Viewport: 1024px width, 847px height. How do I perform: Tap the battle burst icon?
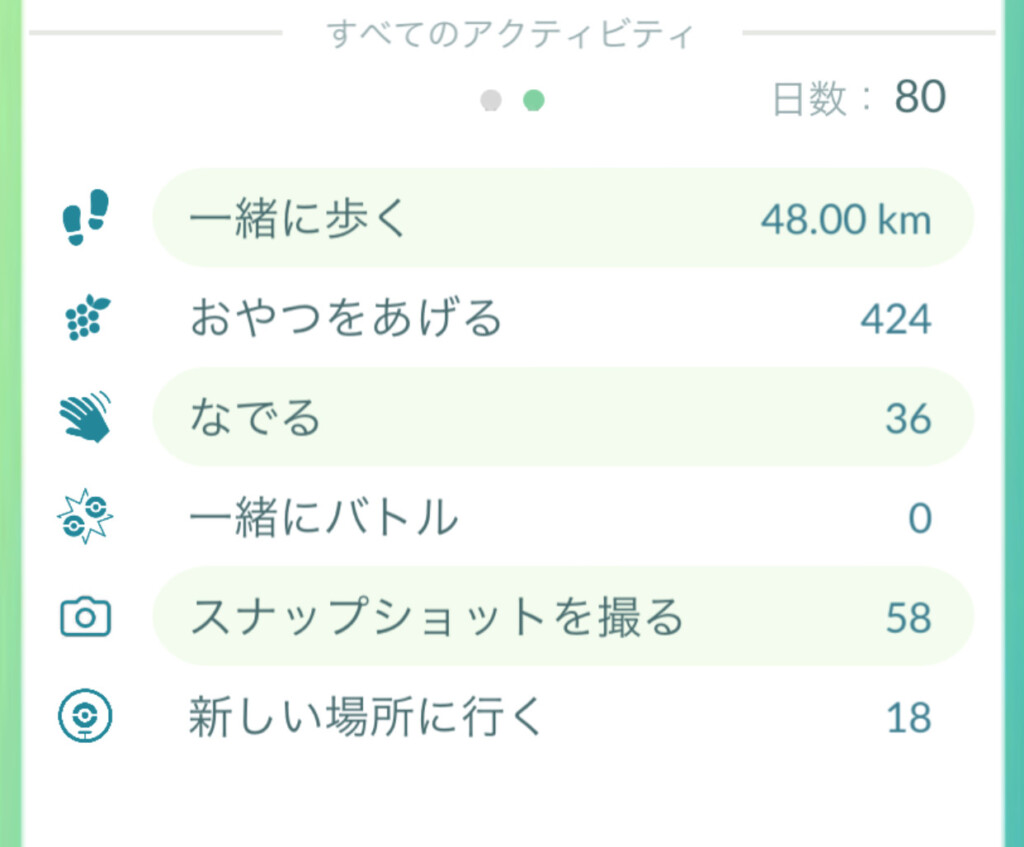click(85, 517)
